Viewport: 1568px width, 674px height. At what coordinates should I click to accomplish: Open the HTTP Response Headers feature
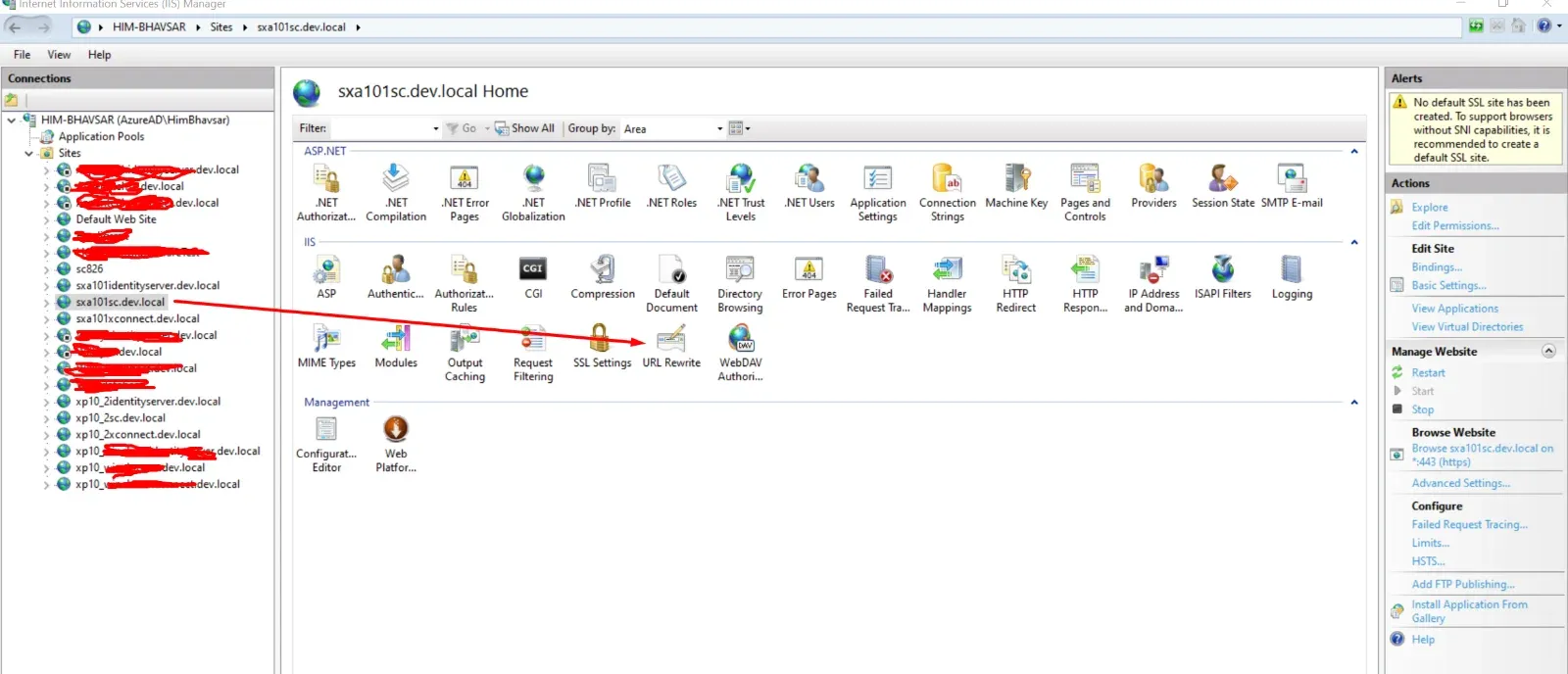[1085, 283]
